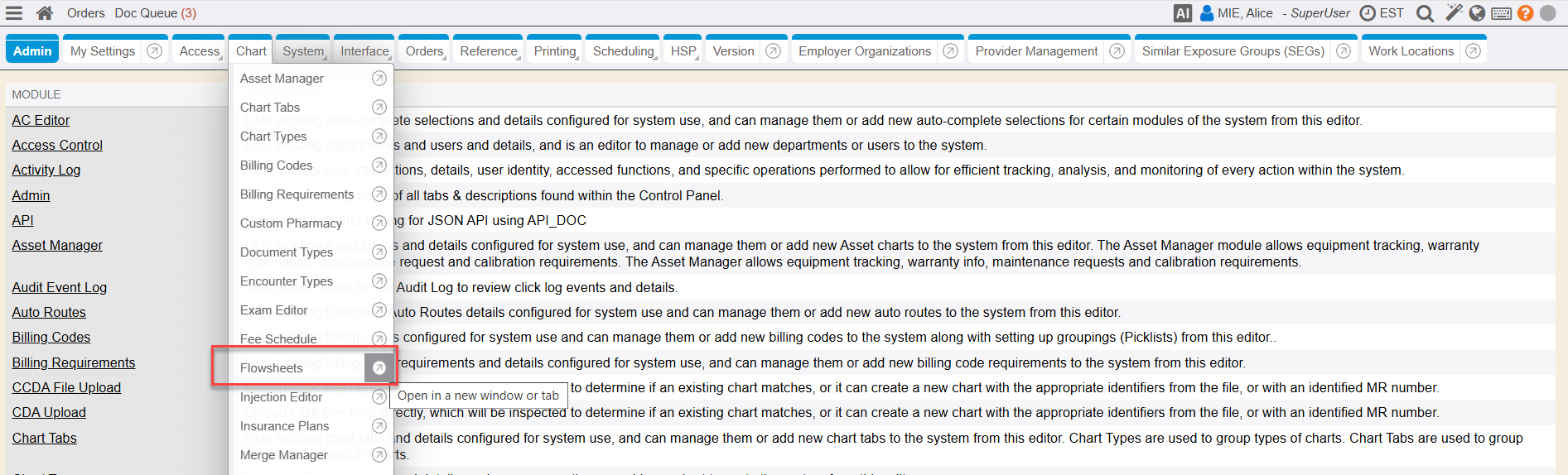Click the AI assistant icon
1568x475 pixels.
click(x=1182, y=13)
